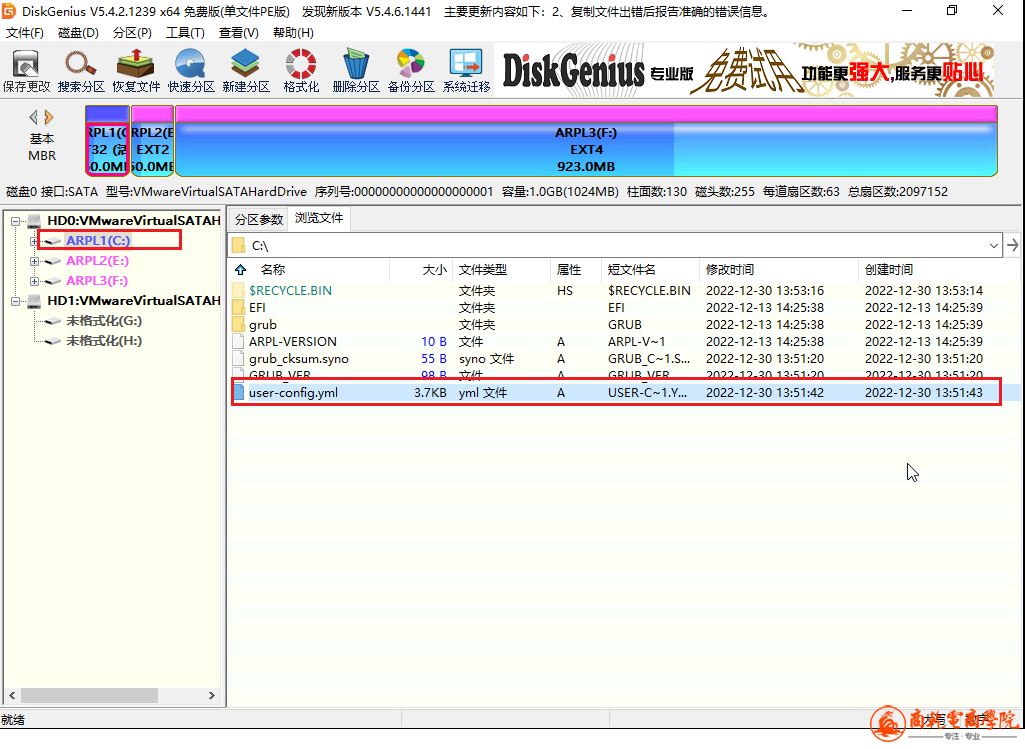Open the 文件(F) menu
This screenshot has width=1025, height=749.
(x=25, y=33)
